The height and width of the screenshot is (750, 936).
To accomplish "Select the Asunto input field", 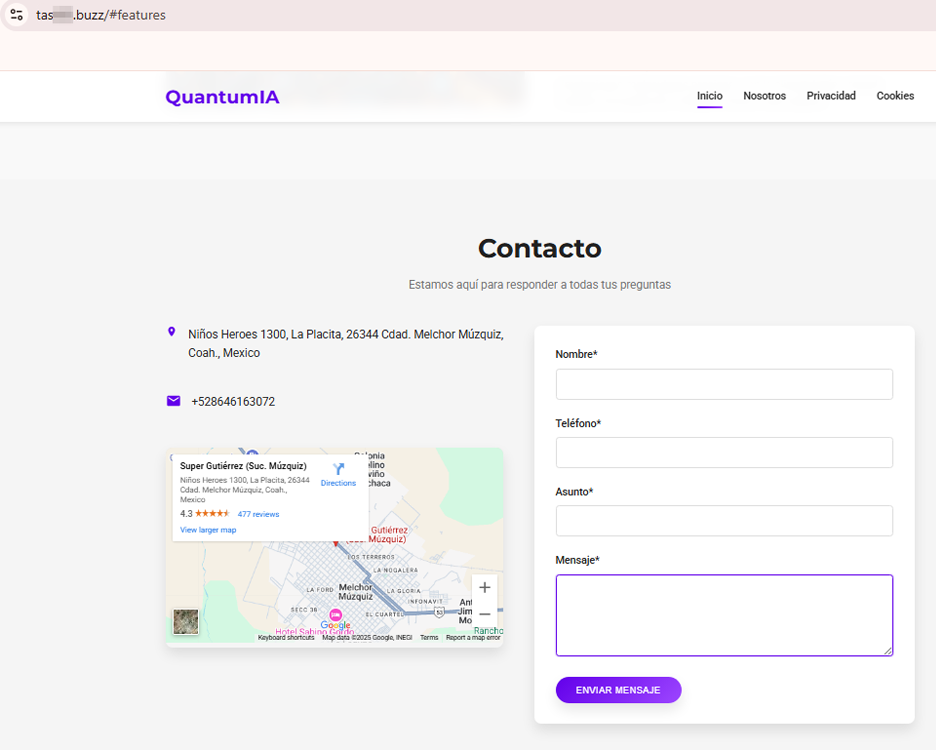I will pyautogui.click(x=724, y=520).
